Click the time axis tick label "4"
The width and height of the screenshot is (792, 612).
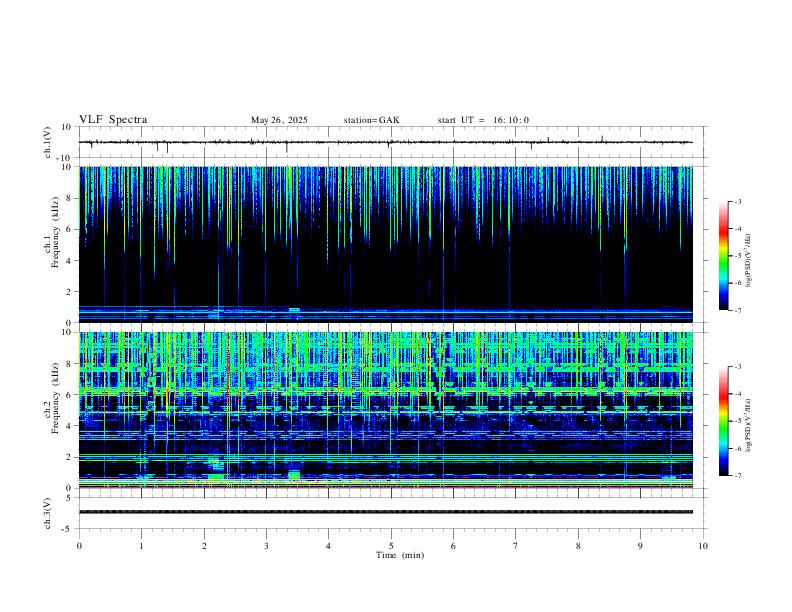pyautogui.click(x=328, y=546)
